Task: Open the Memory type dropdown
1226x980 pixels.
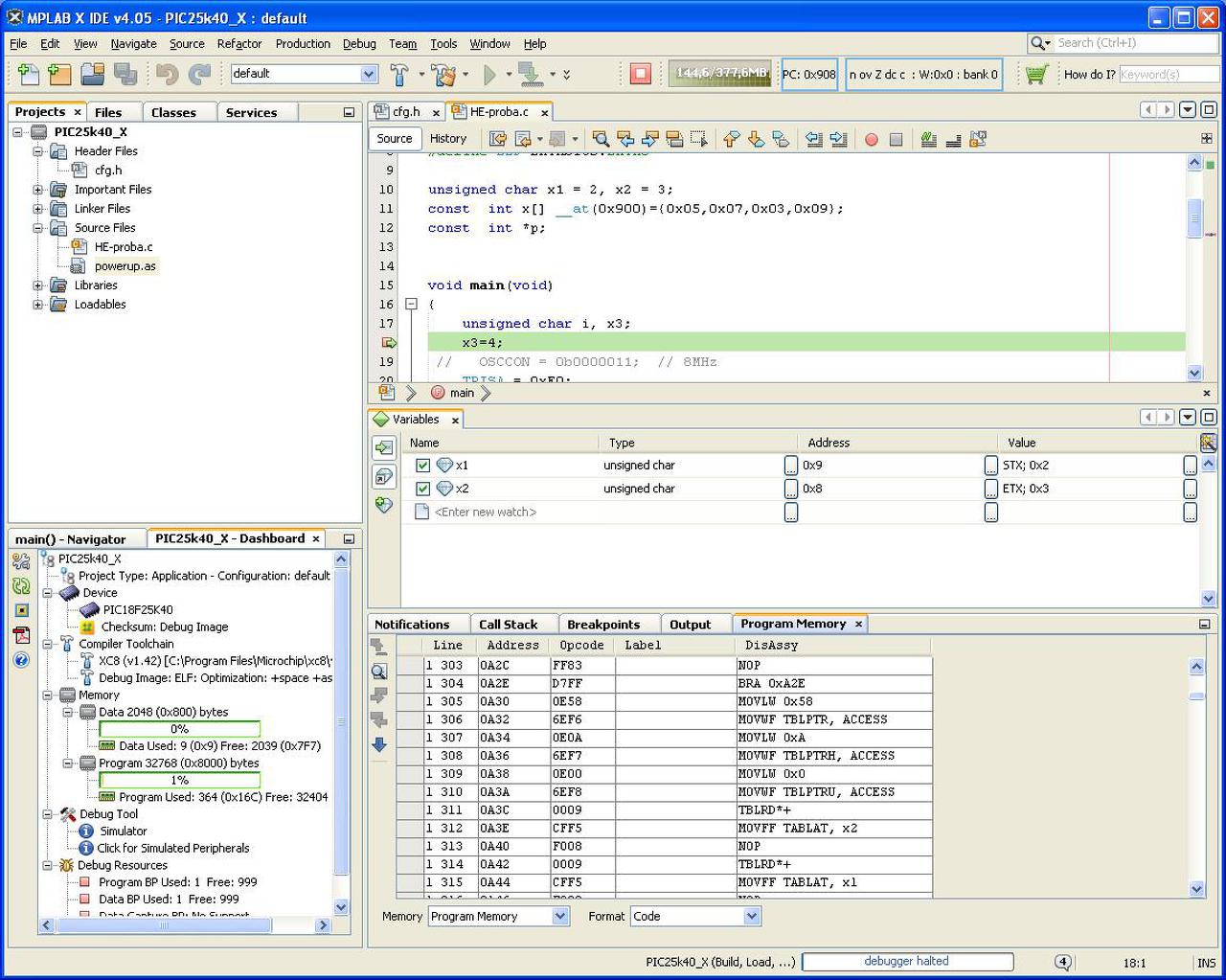Action: pos(560,917)
